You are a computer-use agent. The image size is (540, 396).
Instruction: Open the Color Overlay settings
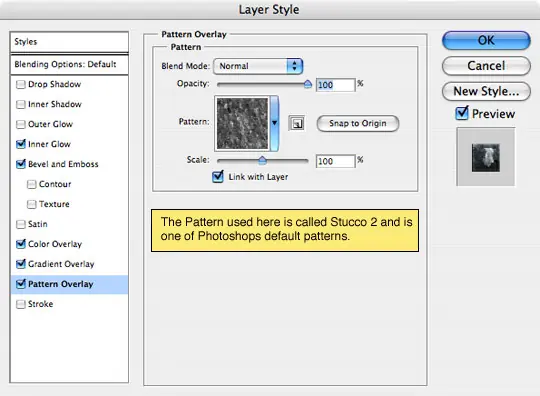[x=55, y=244]
